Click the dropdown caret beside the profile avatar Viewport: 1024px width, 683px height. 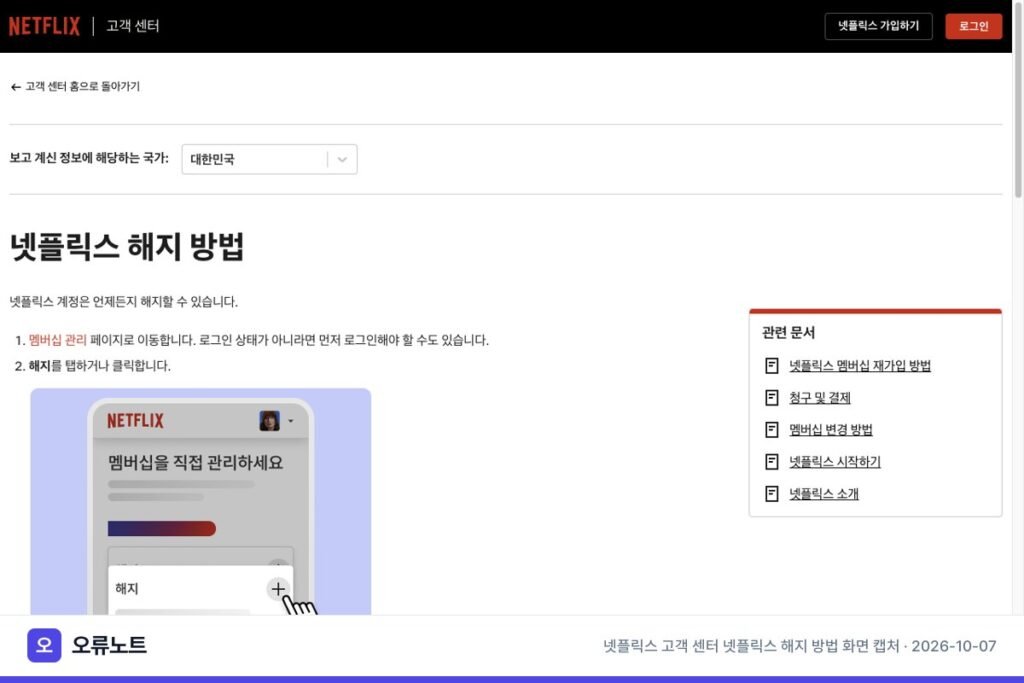pos(291,421)
